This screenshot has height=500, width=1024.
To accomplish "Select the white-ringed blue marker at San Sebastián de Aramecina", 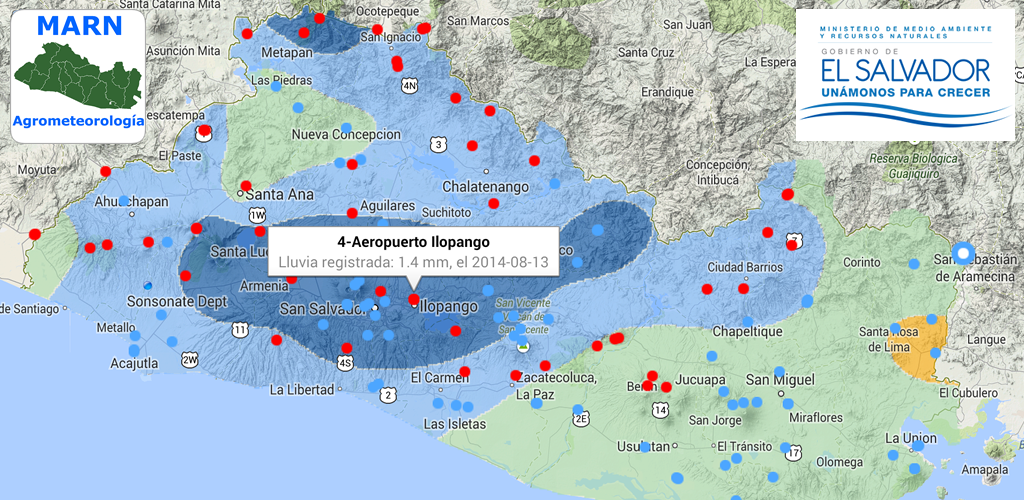I will tap(963, 253).
